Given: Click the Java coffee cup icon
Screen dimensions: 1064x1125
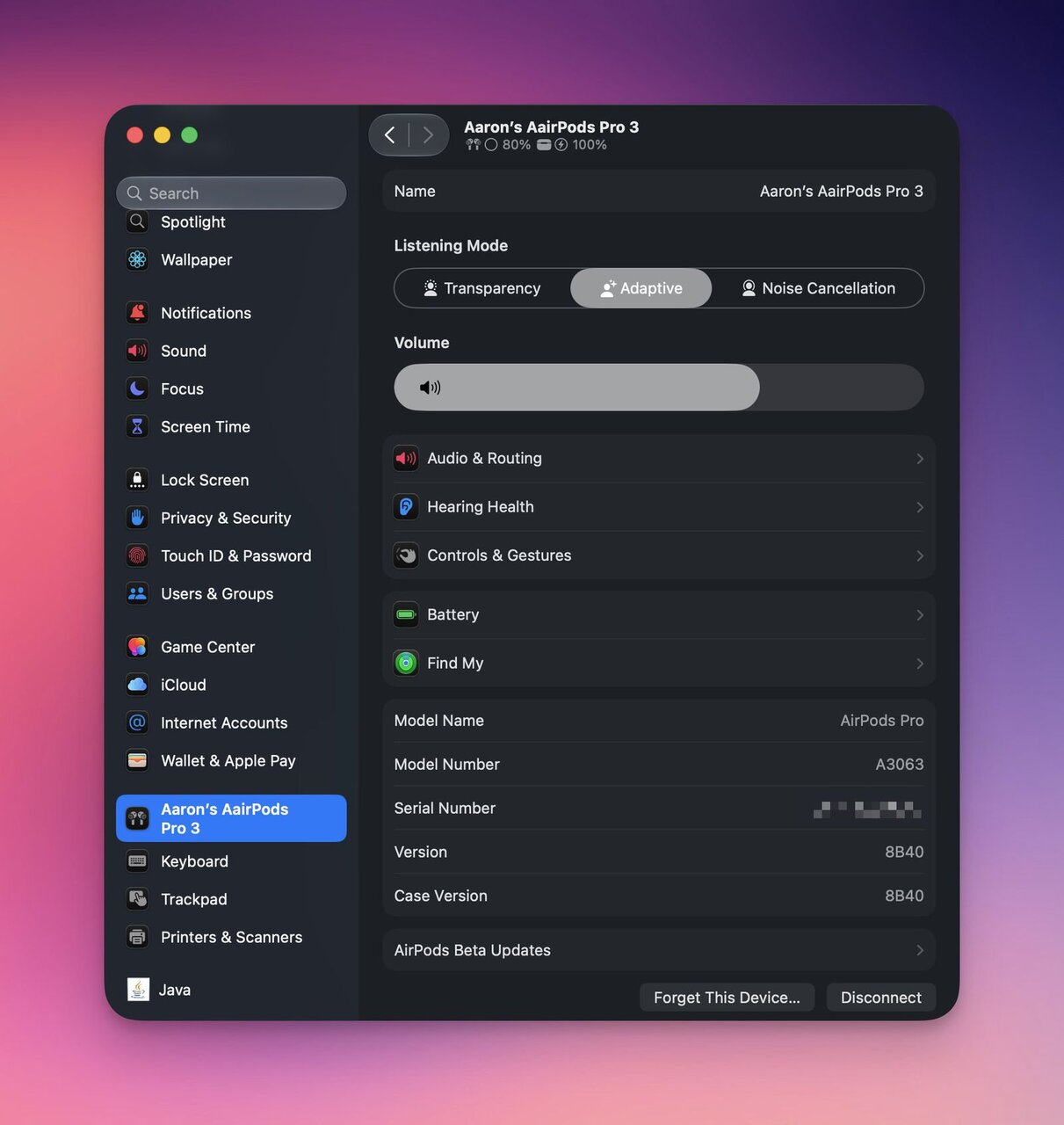Looking at the screenshot, I should [x=138, y=990].
